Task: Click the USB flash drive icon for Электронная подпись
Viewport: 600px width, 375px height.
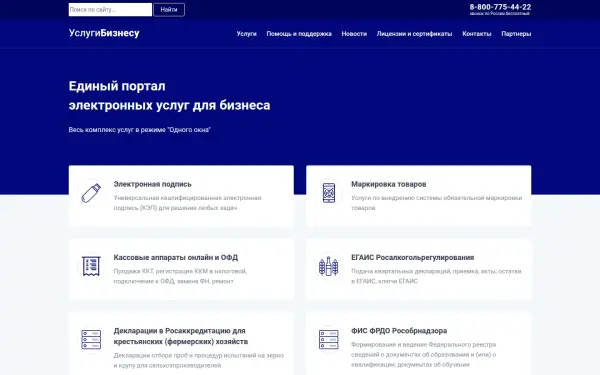Action: click(91, 193)
